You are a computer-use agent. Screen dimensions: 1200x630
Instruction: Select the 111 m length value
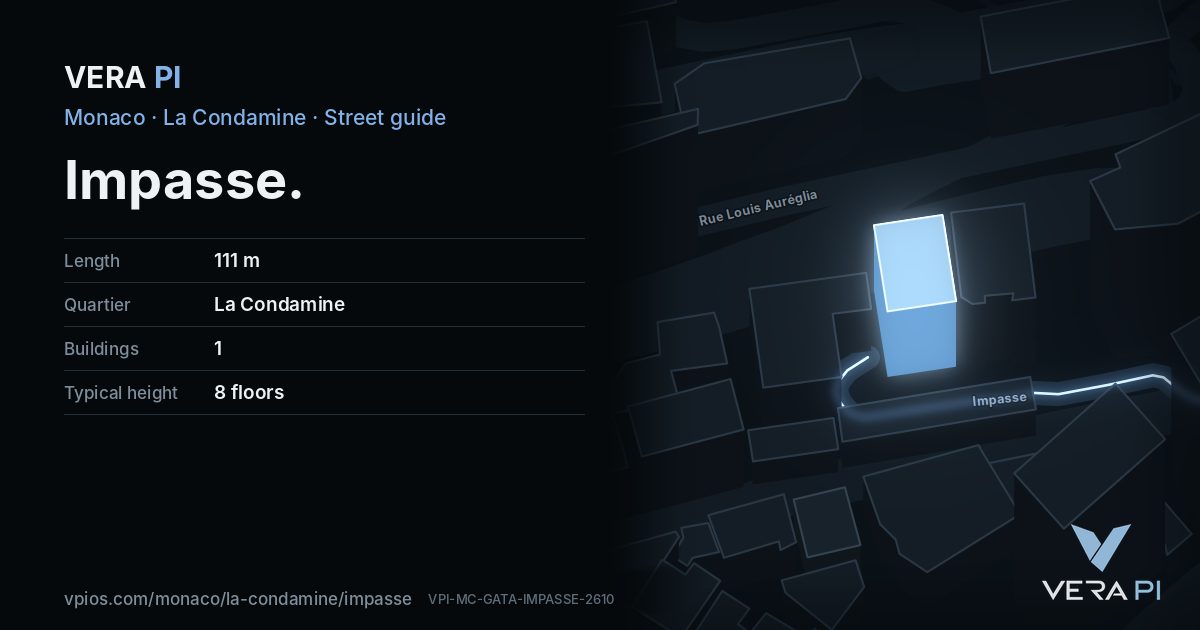tap(237, 261)
